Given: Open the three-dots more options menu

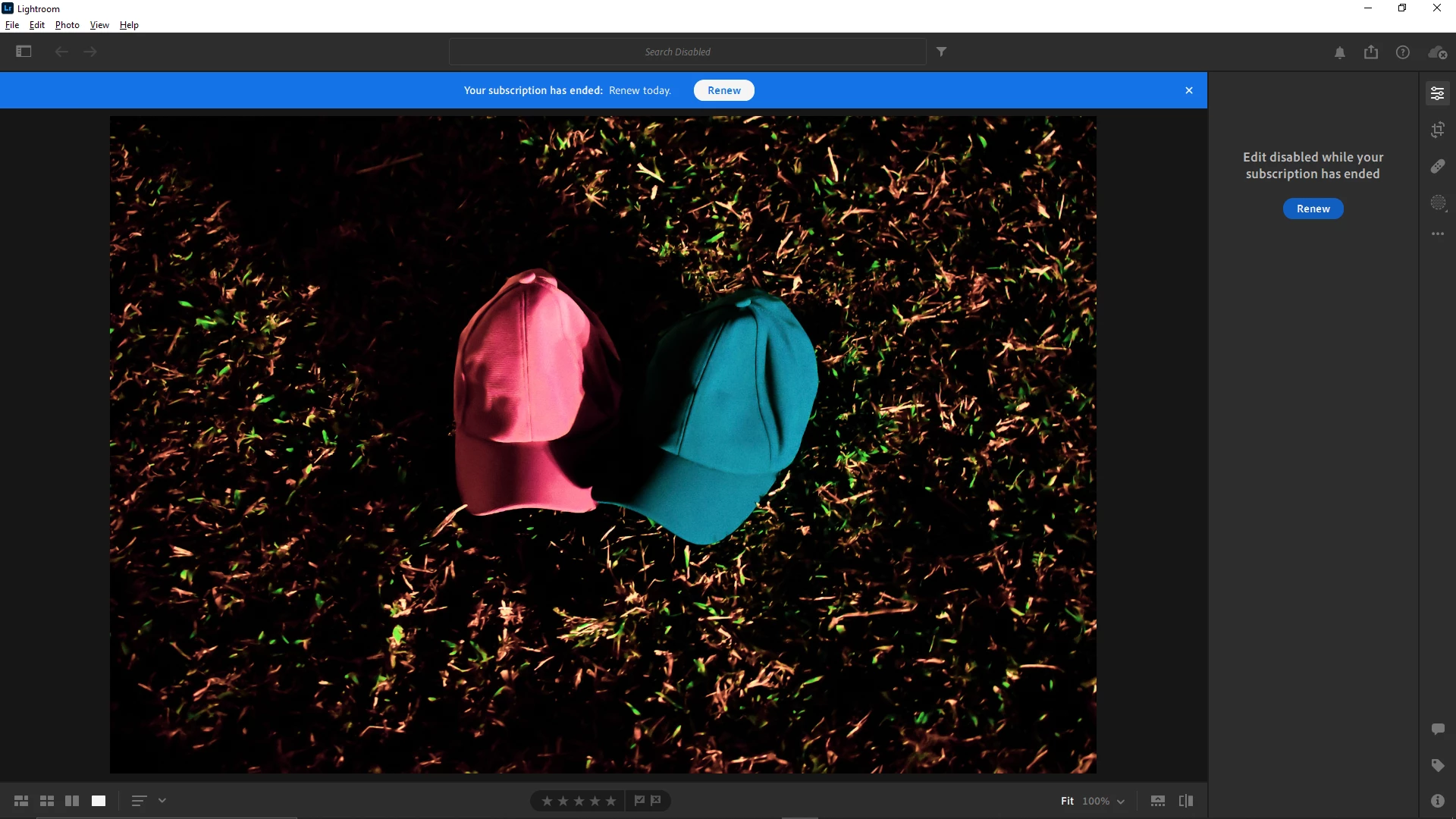Looking at the screenshot, I should pos(1437,234).
